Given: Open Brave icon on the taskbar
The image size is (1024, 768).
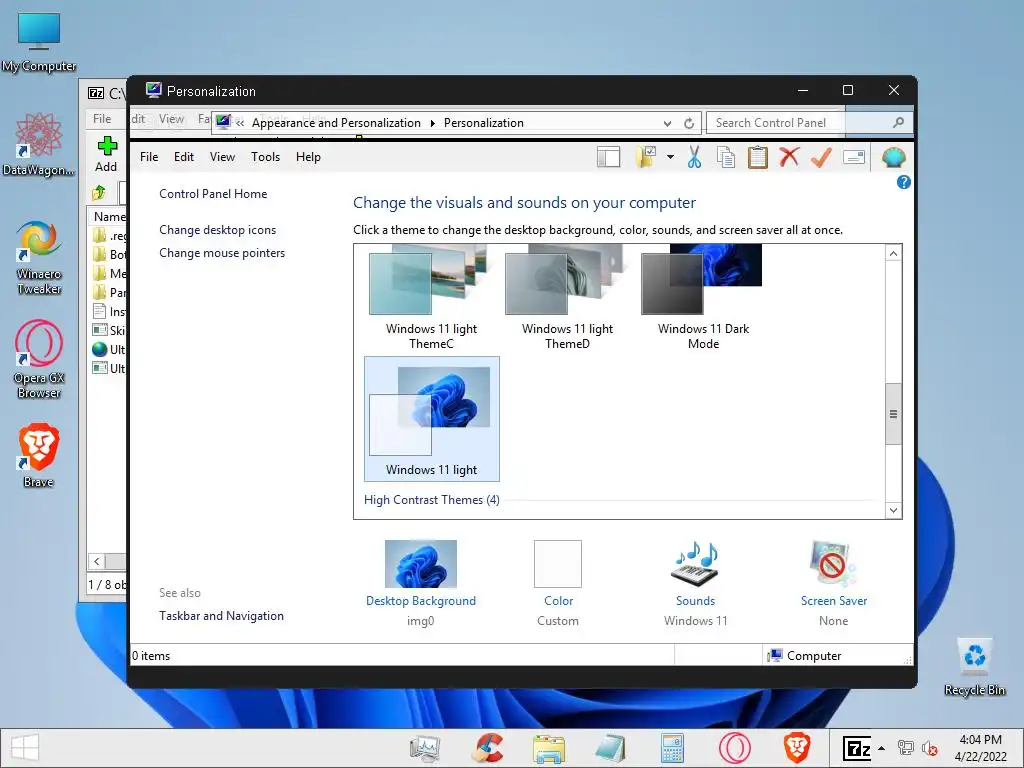Looking at the screenshot, I should [x=797, y=748].
